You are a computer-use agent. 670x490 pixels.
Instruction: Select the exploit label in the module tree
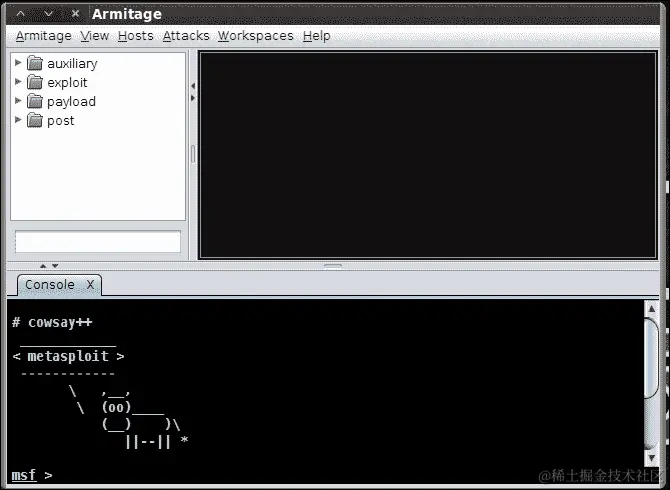pyautogui.click(x=67, y=82)
